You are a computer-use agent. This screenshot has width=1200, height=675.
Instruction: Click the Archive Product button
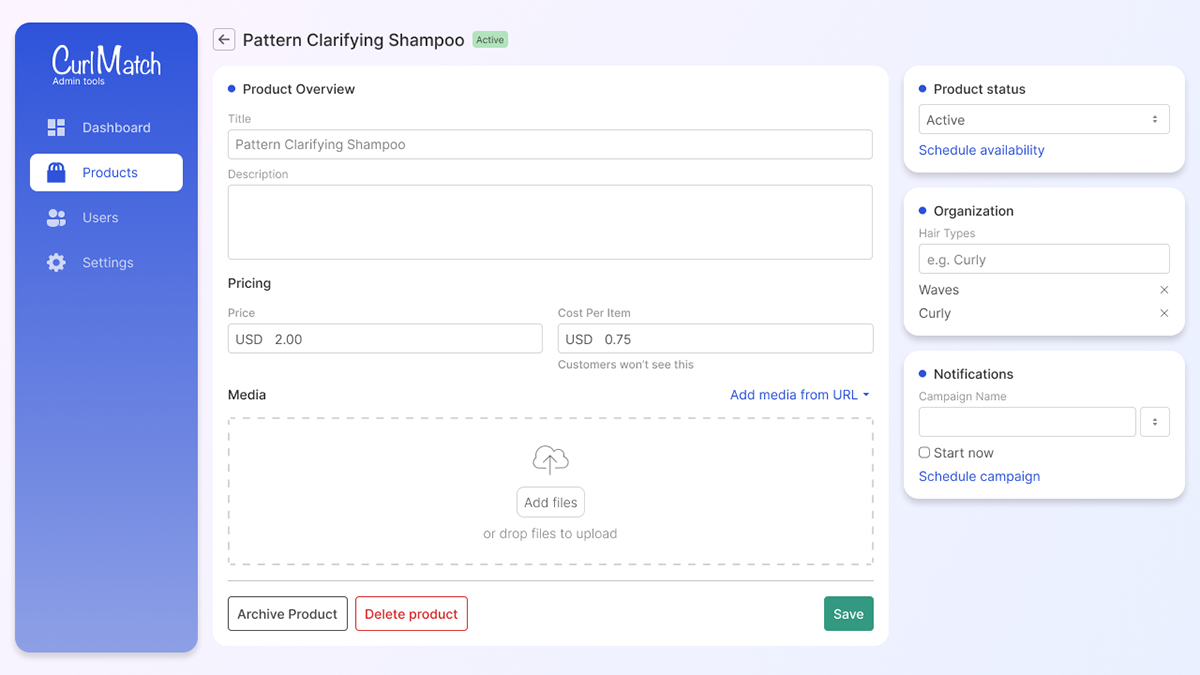coord(288,614)
